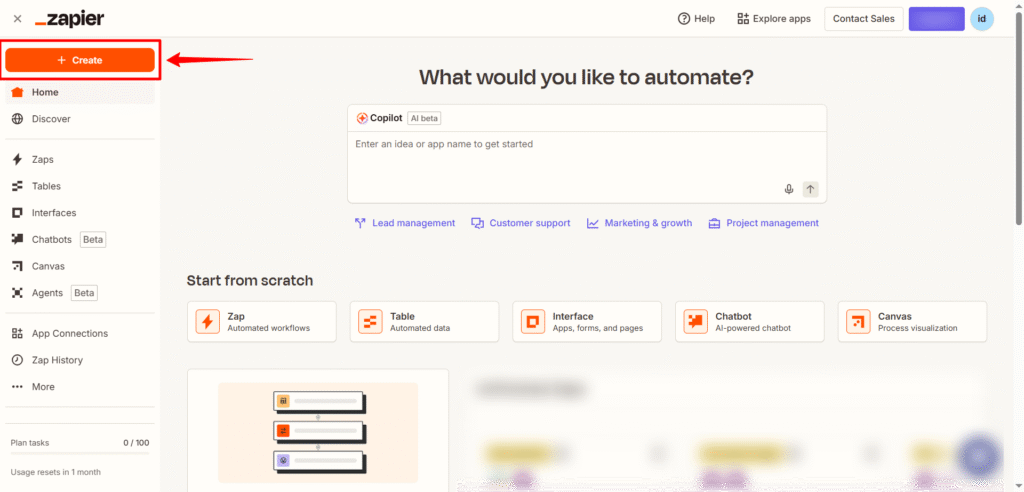Image resolution: width=1024 pixels, height=492 pixels.
Task: Click the Chatbots icon in sidebar
Action: [x=18, y=240]
